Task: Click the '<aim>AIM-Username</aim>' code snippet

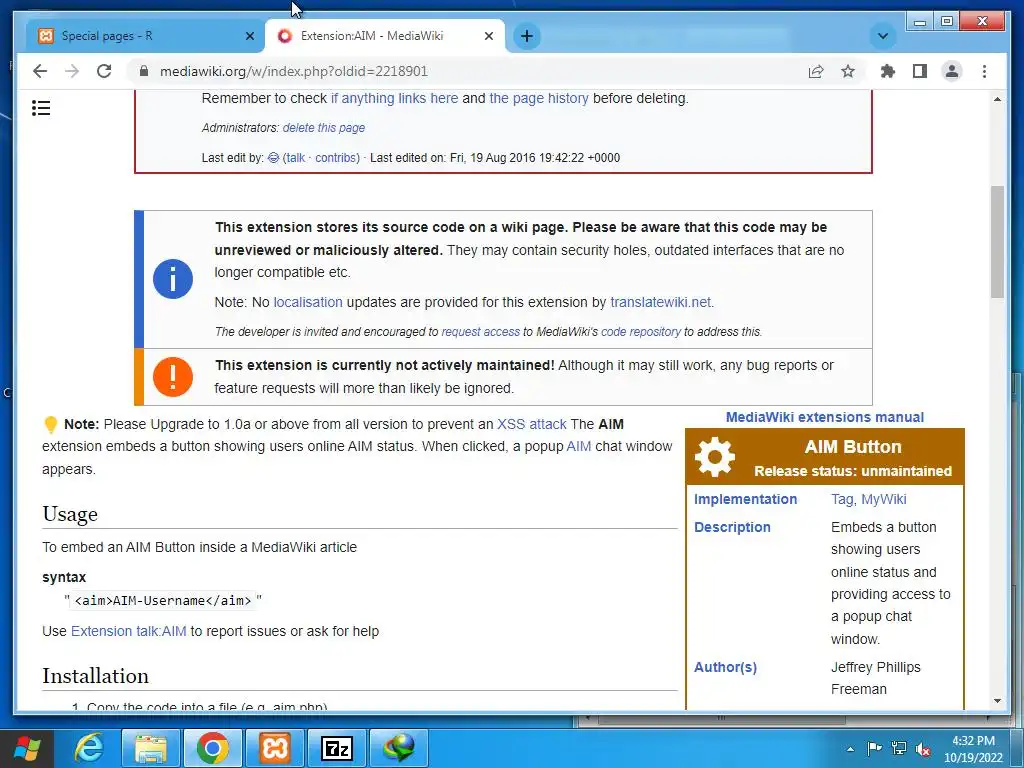Action: click(x=163, y=601)
